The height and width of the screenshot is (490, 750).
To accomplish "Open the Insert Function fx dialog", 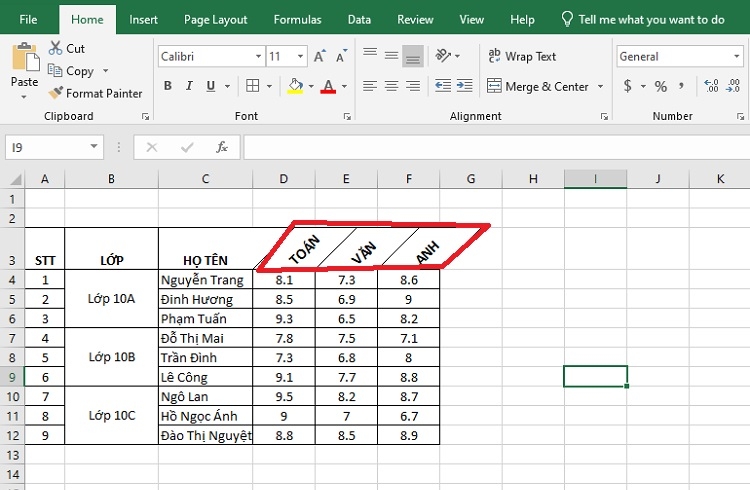I will 221,147.
